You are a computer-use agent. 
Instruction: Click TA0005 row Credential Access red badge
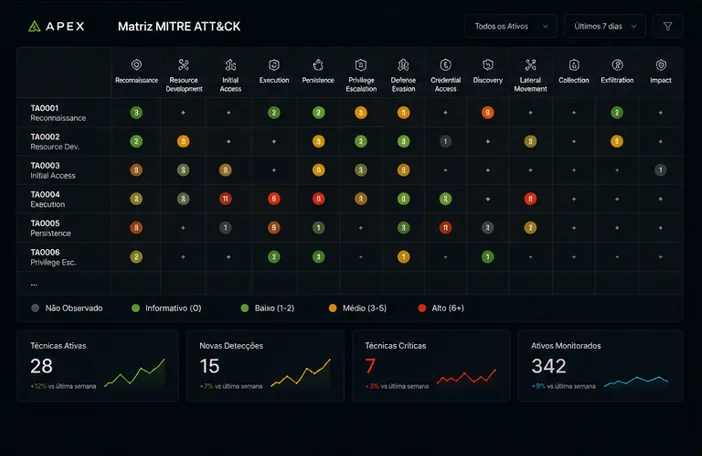(x=445, y=228)
